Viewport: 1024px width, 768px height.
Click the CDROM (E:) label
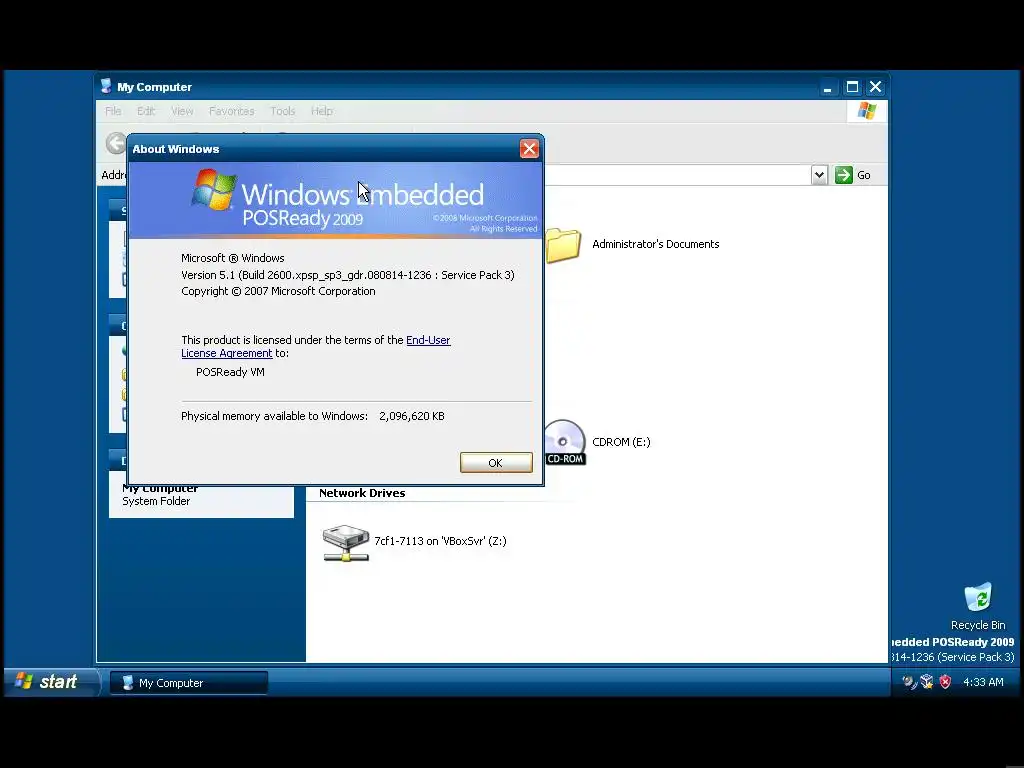coord(621,442)
